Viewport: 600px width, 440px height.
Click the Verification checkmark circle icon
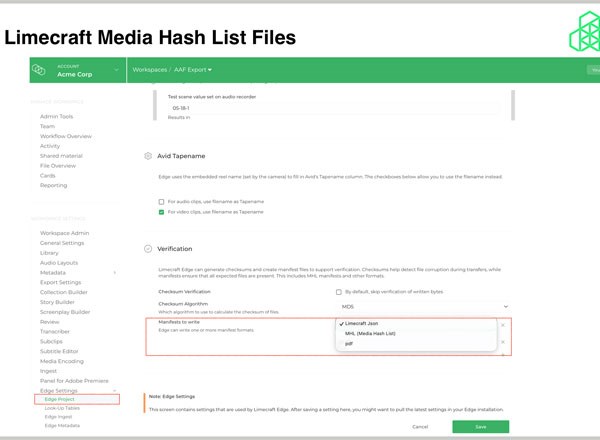click(148, 249)
